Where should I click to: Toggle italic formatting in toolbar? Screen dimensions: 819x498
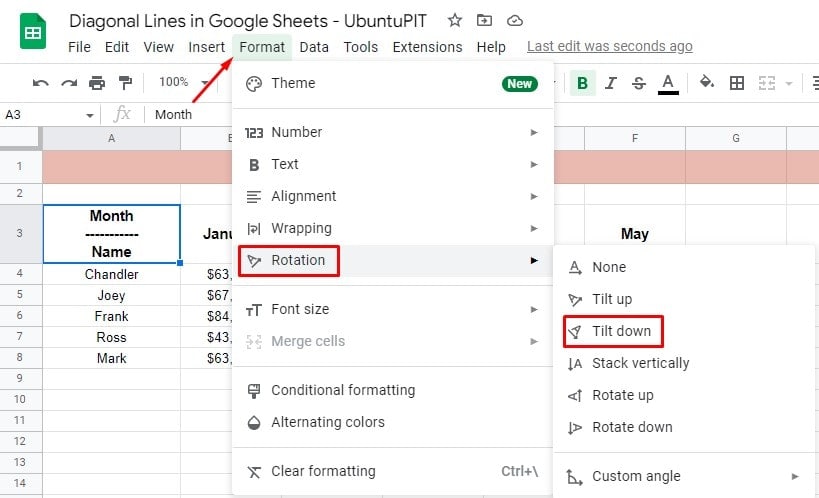[x=611, y=83]
